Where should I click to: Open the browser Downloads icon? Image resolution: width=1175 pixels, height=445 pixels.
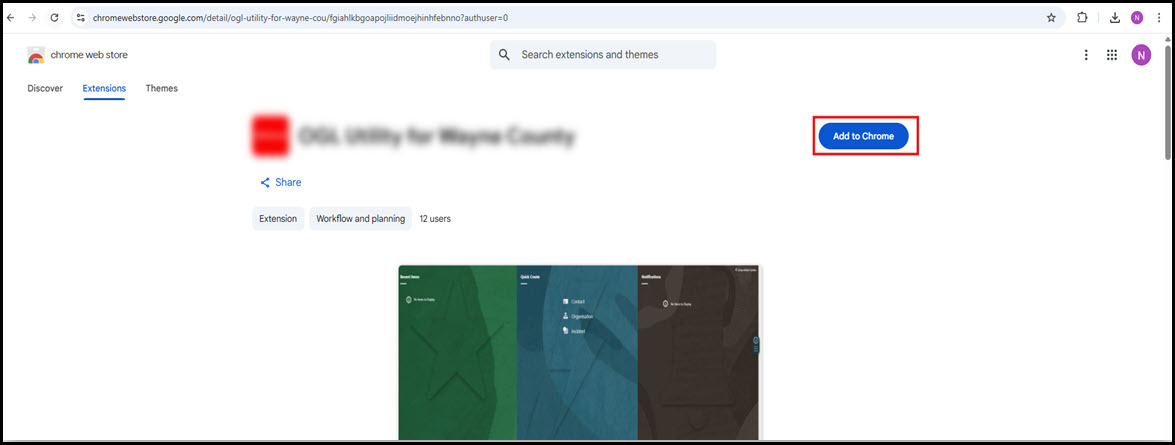1115,17
